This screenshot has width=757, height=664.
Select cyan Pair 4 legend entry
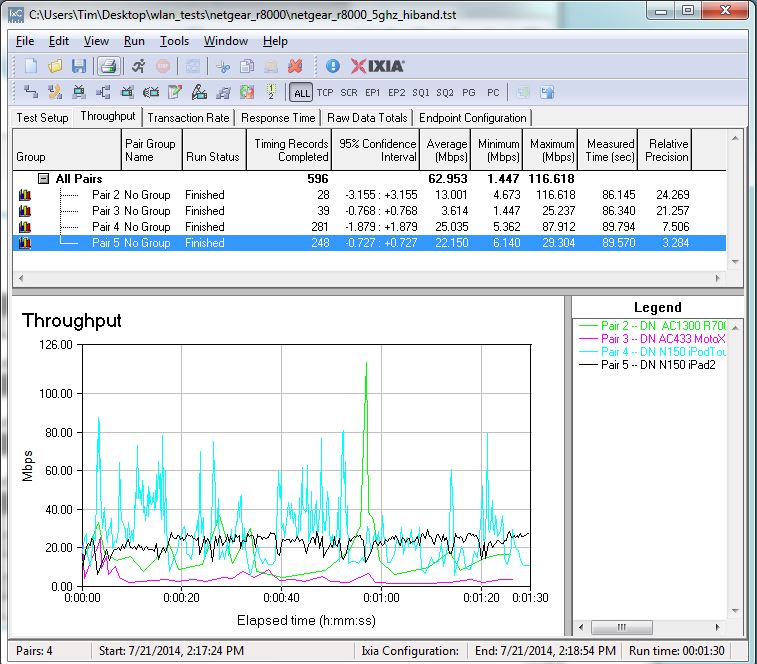(651, 352)
